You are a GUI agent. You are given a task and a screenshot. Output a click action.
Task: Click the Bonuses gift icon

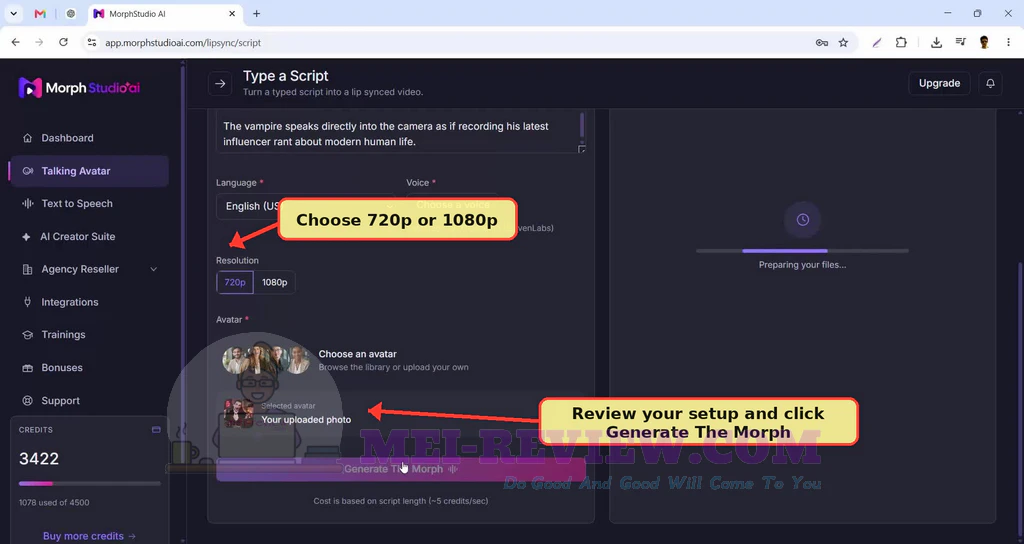27,368
